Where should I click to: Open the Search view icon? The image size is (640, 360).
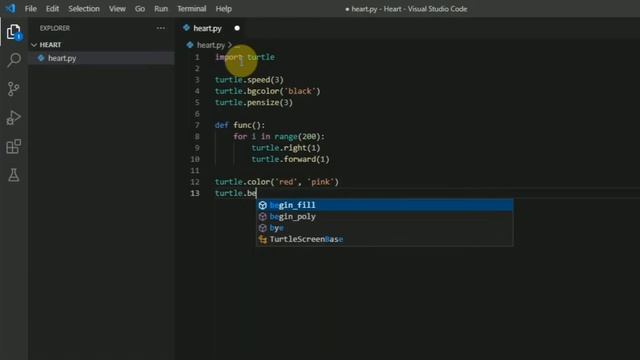tap(13, 60)
